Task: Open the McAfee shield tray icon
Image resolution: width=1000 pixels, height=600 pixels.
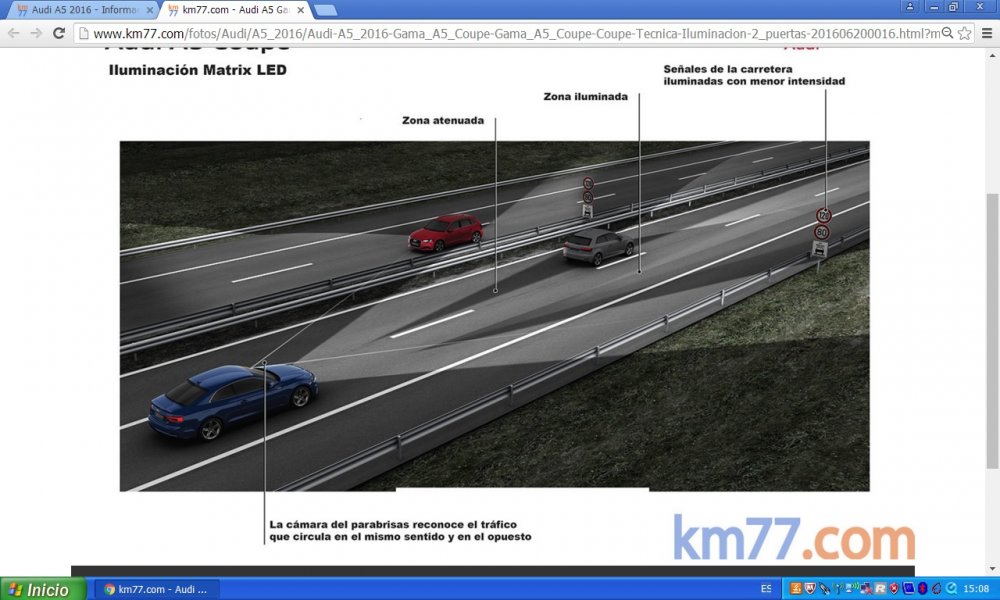Action: (810, 589)
